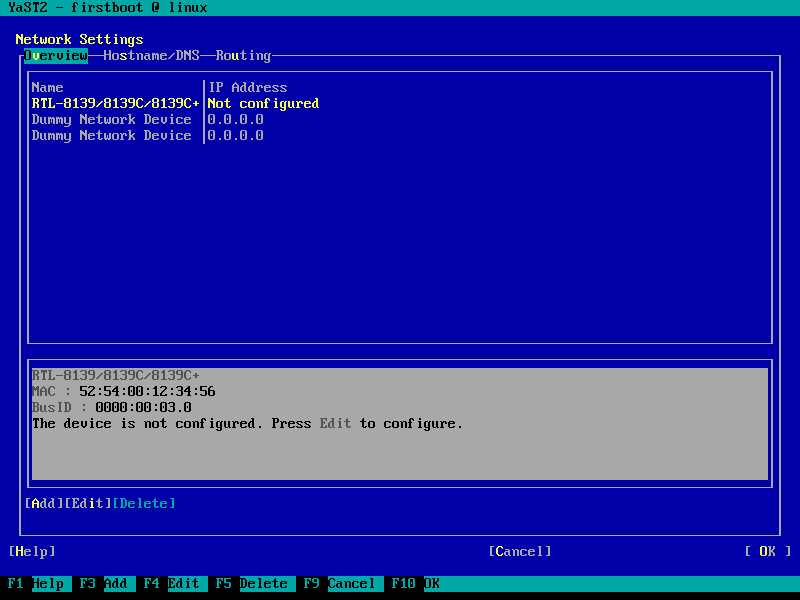Click the [Cancel] dialog button

[519, 552]
